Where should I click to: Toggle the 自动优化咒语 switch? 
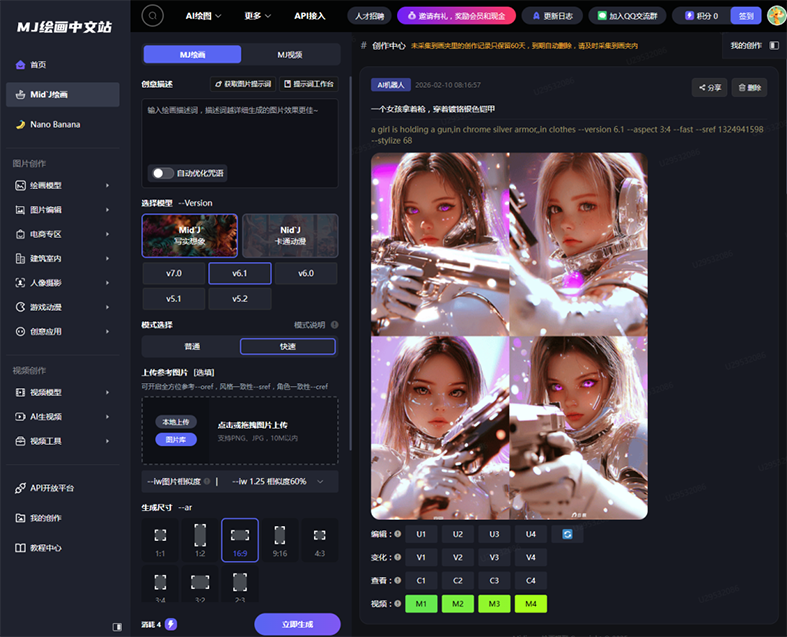pos(161,173)
